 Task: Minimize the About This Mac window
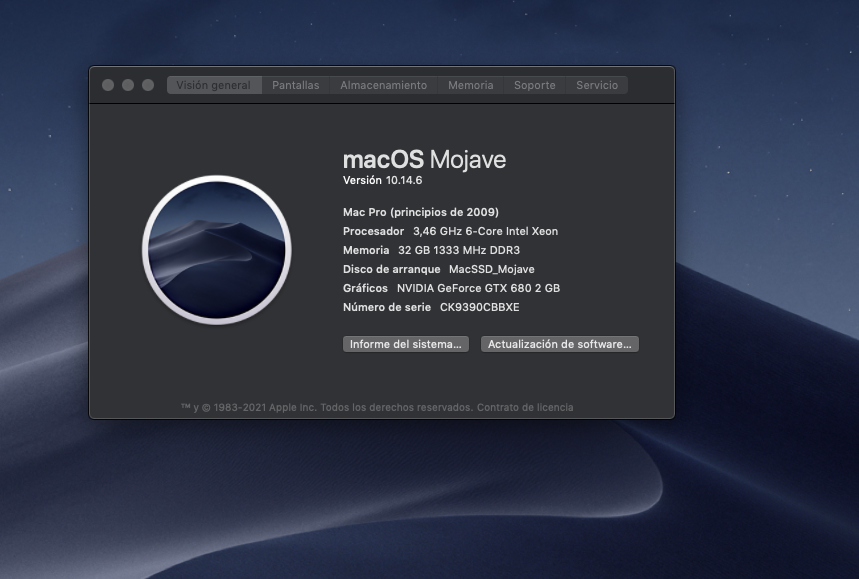pos(128,85)
